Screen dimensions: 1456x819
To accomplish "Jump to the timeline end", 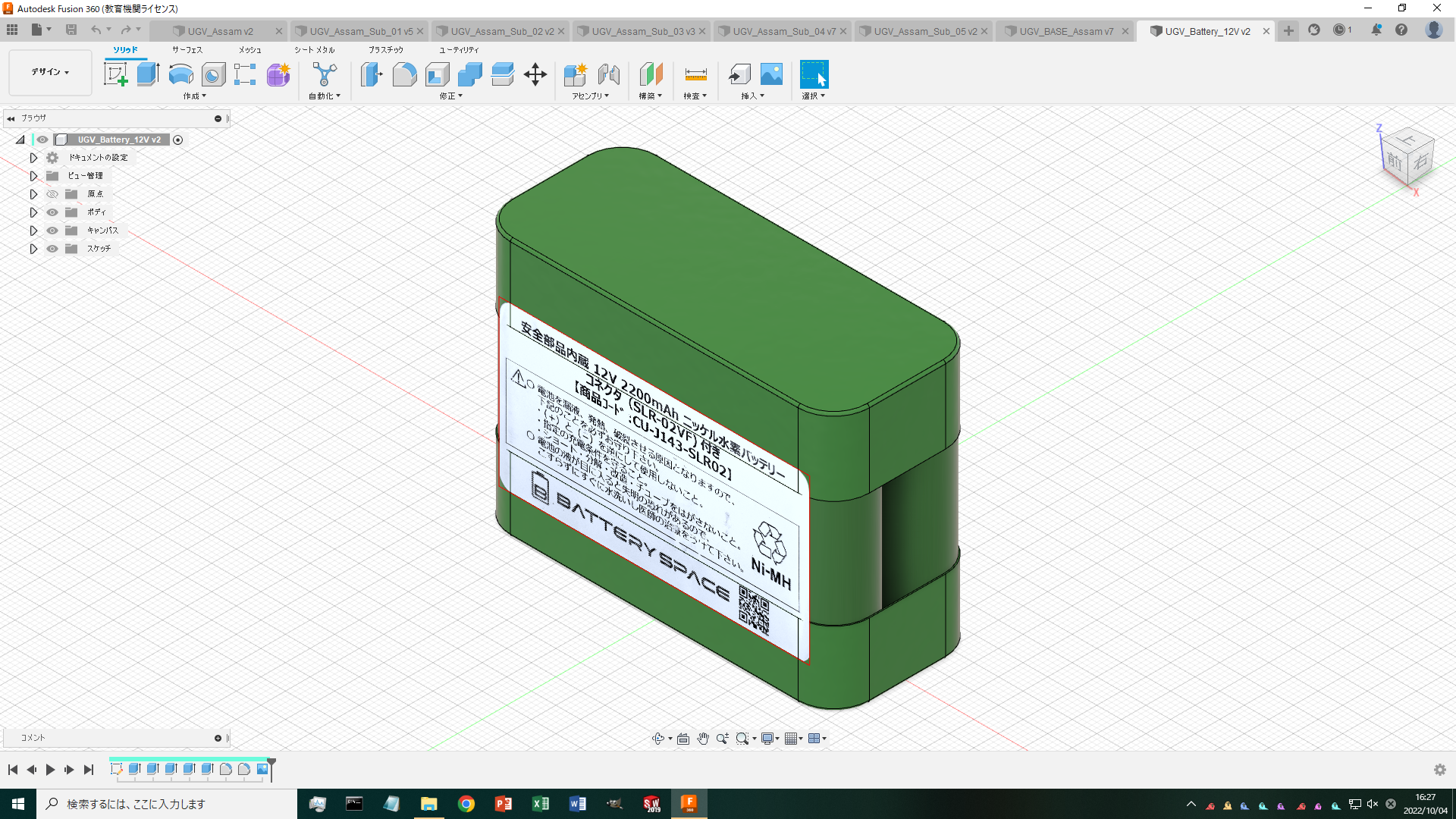I will pyautogui.click(x=89, y=770).
